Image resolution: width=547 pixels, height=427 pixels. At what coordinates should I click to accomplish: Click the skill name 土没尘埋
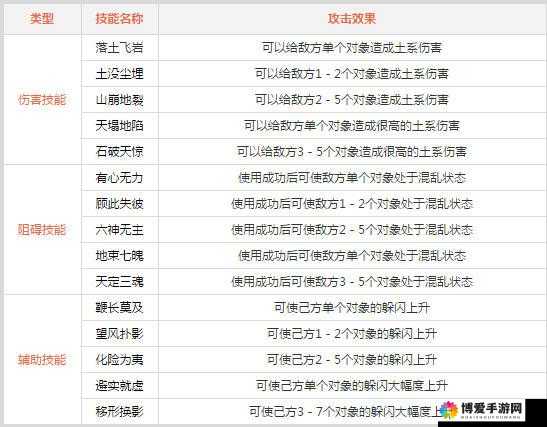(120, 74)
